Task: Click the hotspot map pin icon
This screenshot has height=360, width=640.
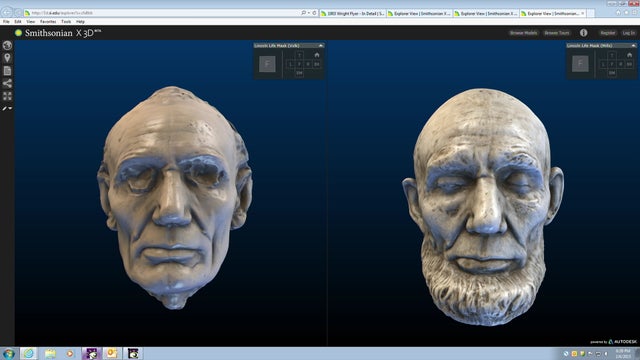Action: click(7, 58)
